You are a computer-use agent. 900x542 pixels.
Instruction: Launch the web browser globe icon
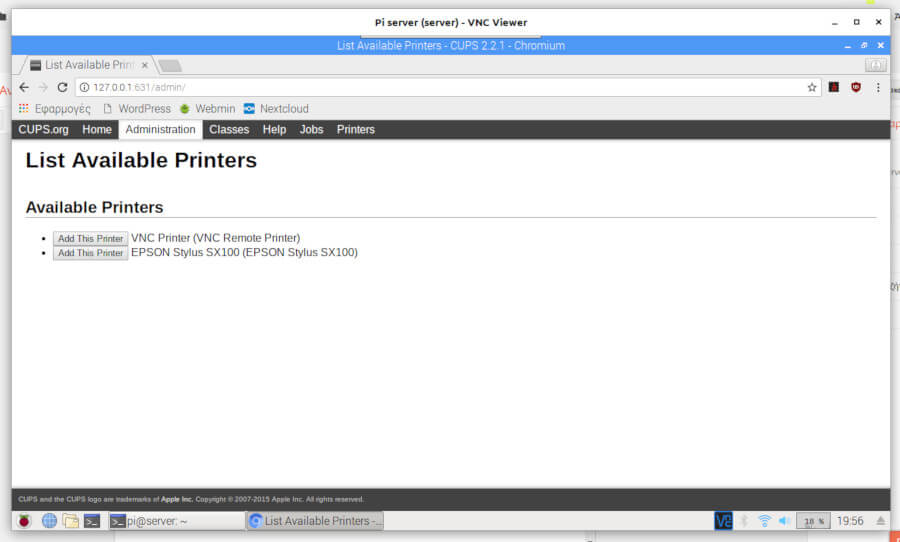tap(49, 521)
